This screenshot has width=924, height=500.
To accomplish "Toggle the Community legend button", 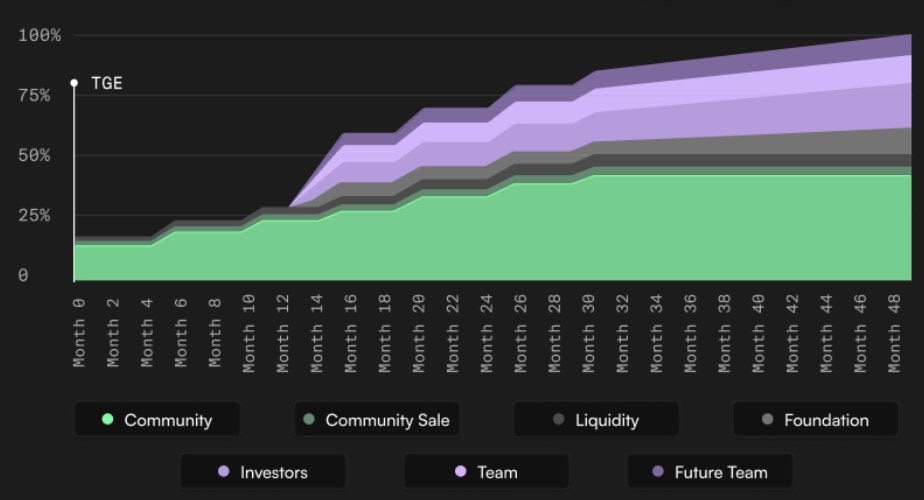I will (x=157, y=420).
